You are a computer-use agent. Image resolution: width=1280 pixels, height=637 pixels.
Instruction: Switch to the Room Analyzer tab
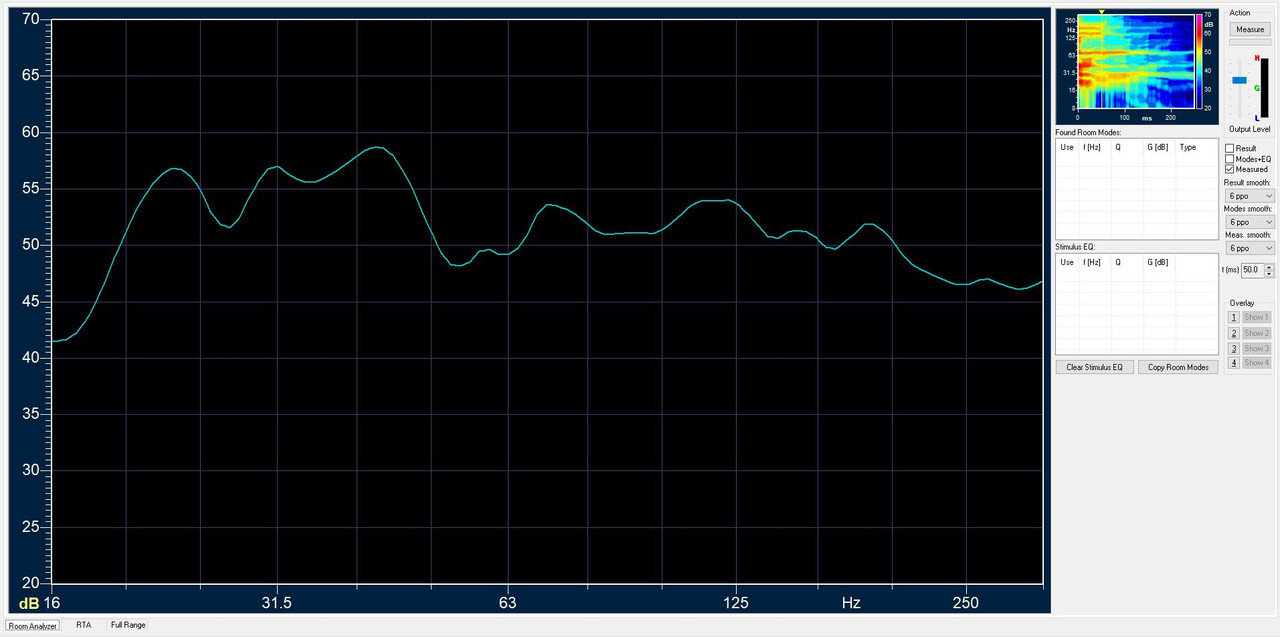(x=33, y=625)
